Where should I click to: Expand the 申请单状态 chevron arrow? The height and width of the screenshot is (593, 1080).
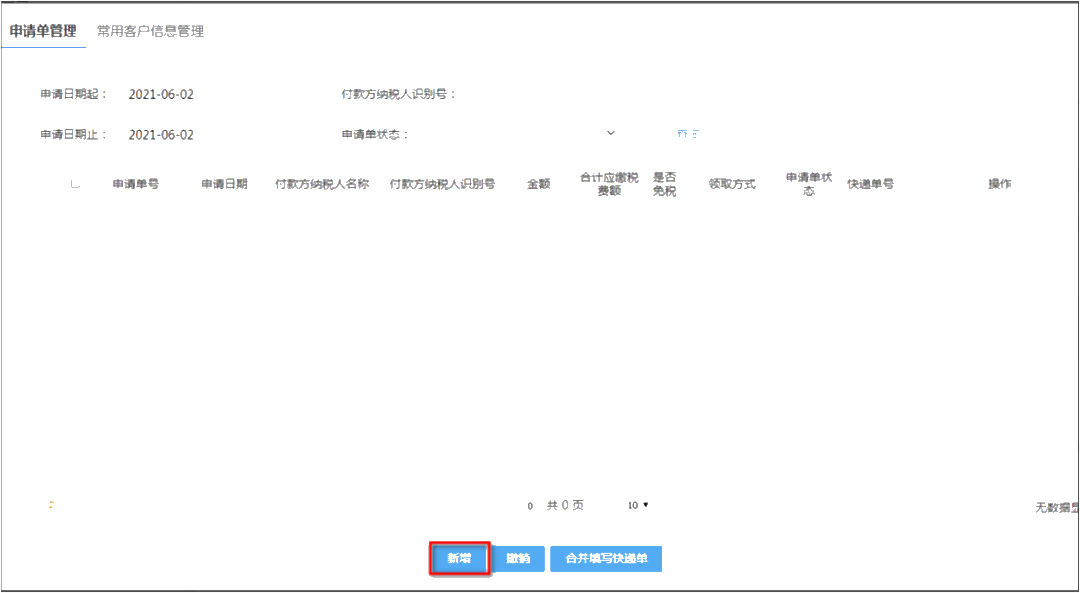(x=610, y=132)
